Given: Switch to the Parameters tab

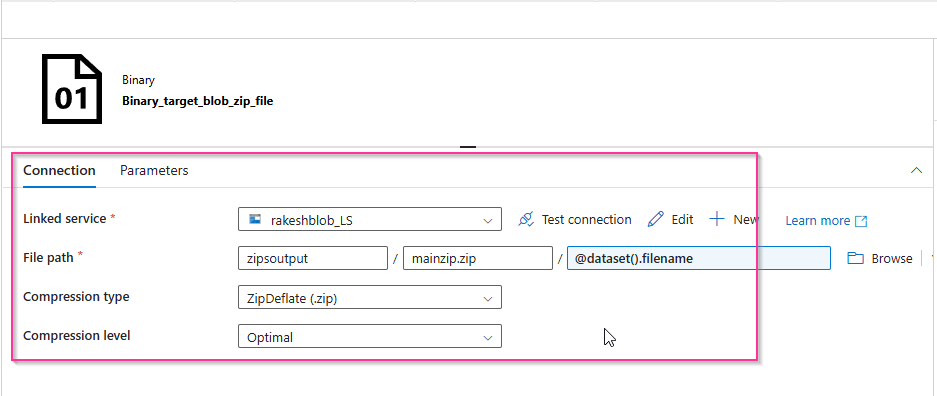Looking at the screenshot, I should (x=154, y=170).
